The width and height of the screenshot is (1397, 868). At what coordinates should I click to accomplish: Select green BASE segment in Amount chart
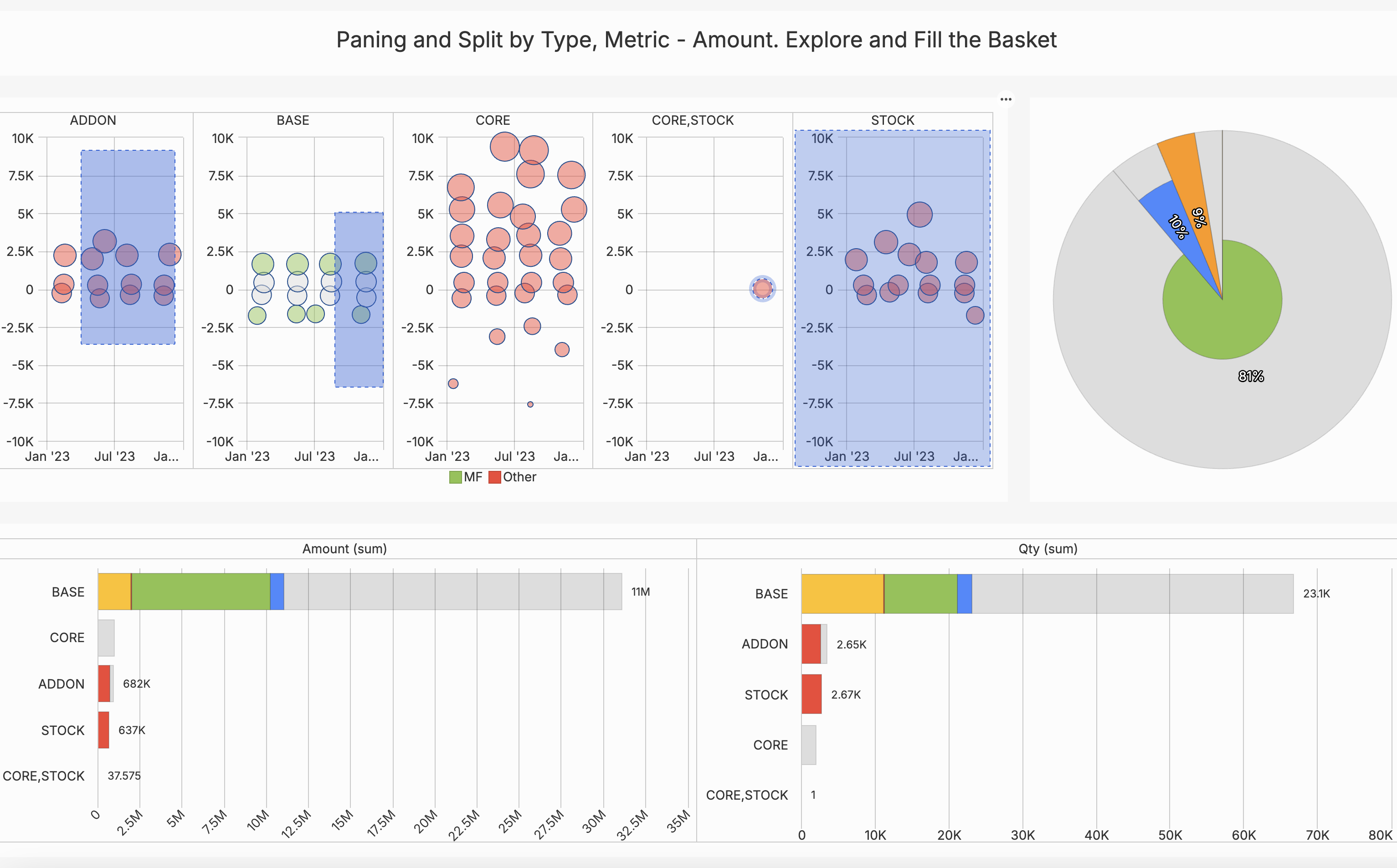200,591
